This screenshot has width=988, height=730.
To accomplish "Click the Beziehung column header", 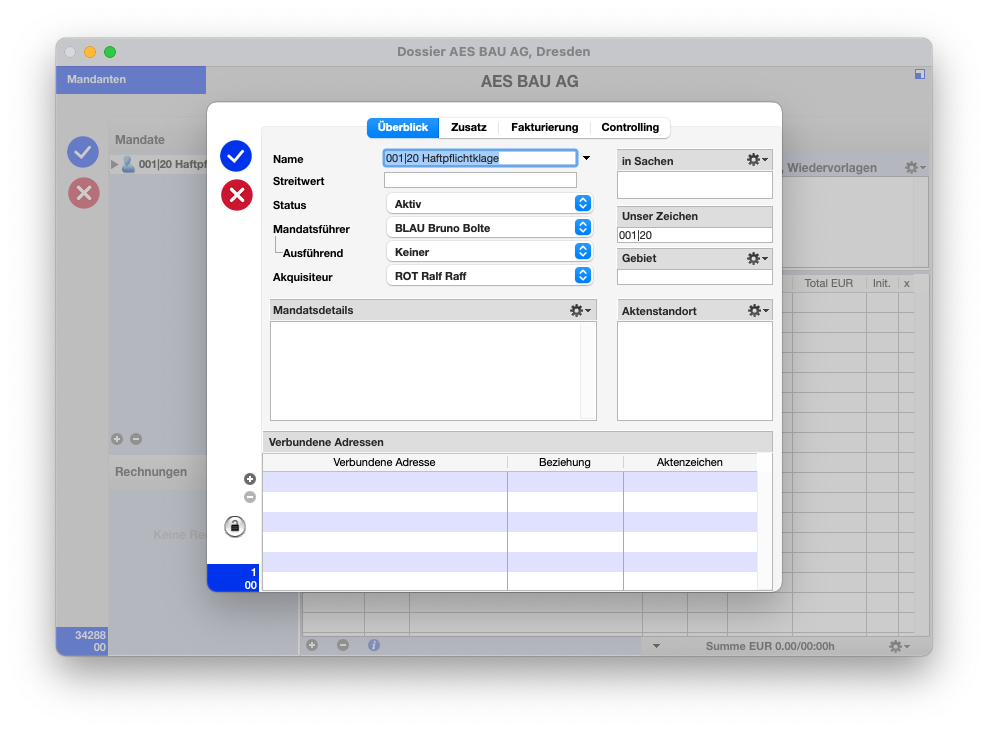I will [565, 462].
